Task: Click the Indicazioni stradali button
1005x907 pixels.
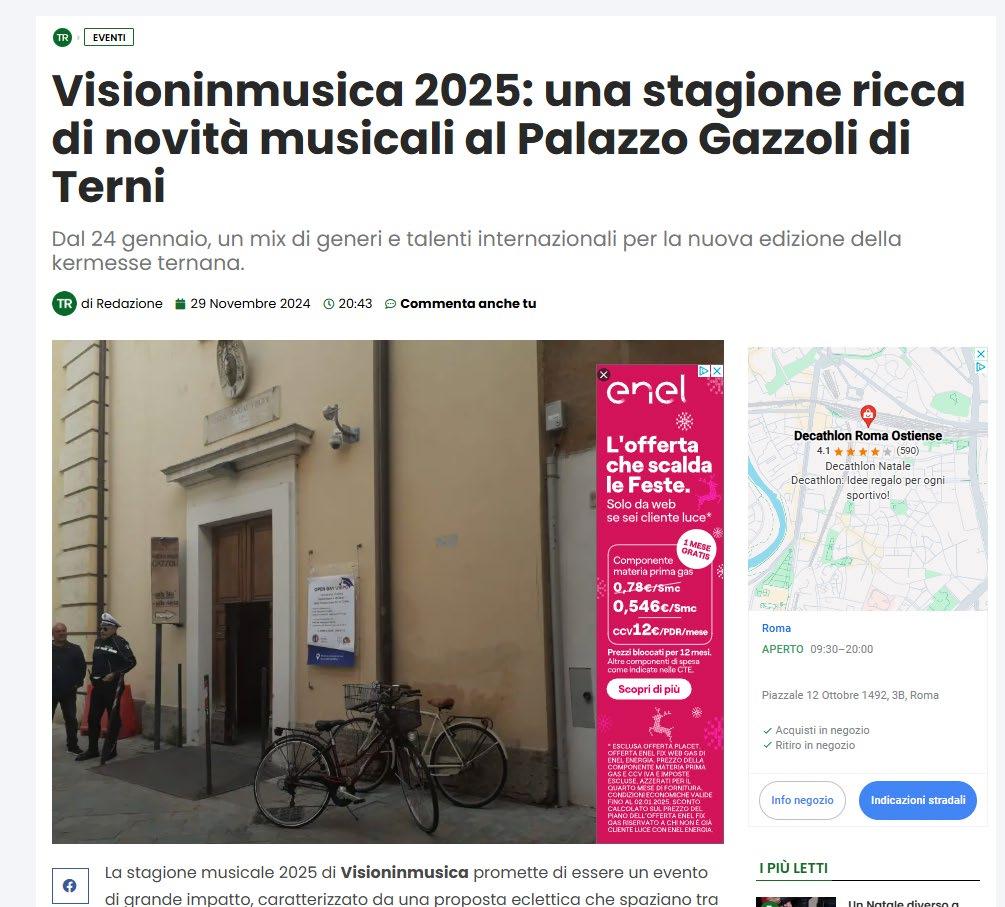Action: pos(918,800)
